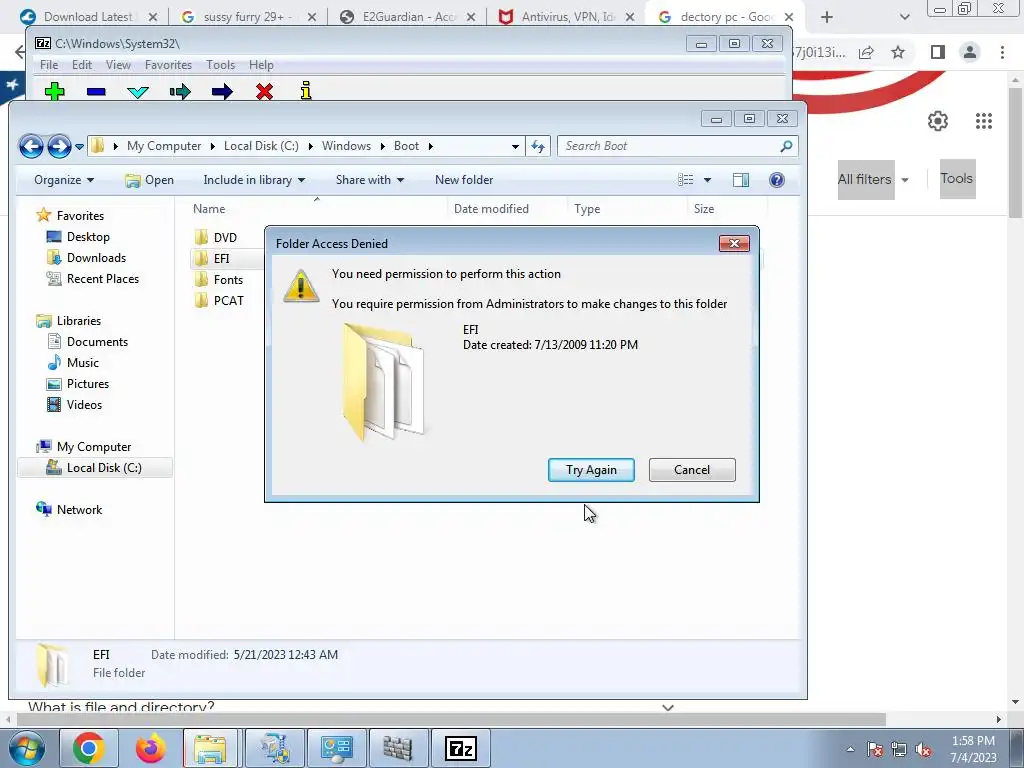This screenshot has width=1024, height=768.
Task: Open Google settings gear icon
Action: click(938, 121)
